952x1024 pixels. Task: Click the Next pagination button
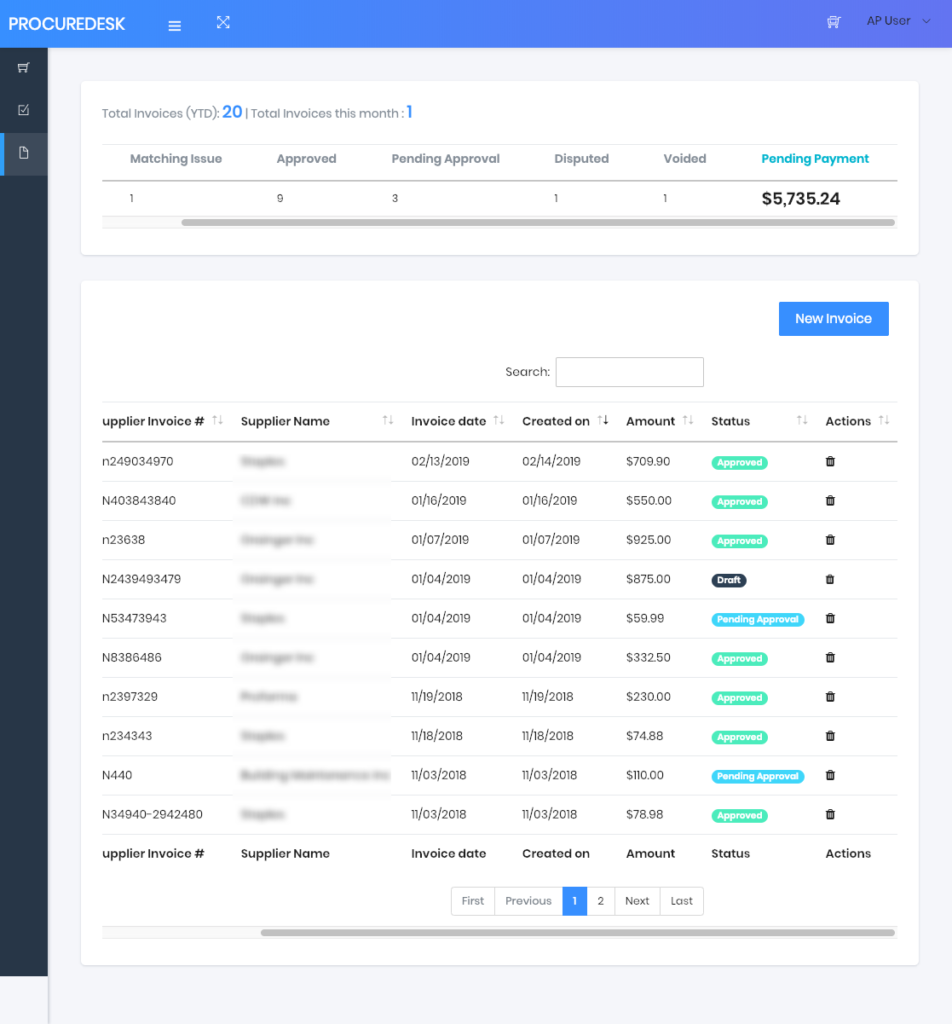637,901
